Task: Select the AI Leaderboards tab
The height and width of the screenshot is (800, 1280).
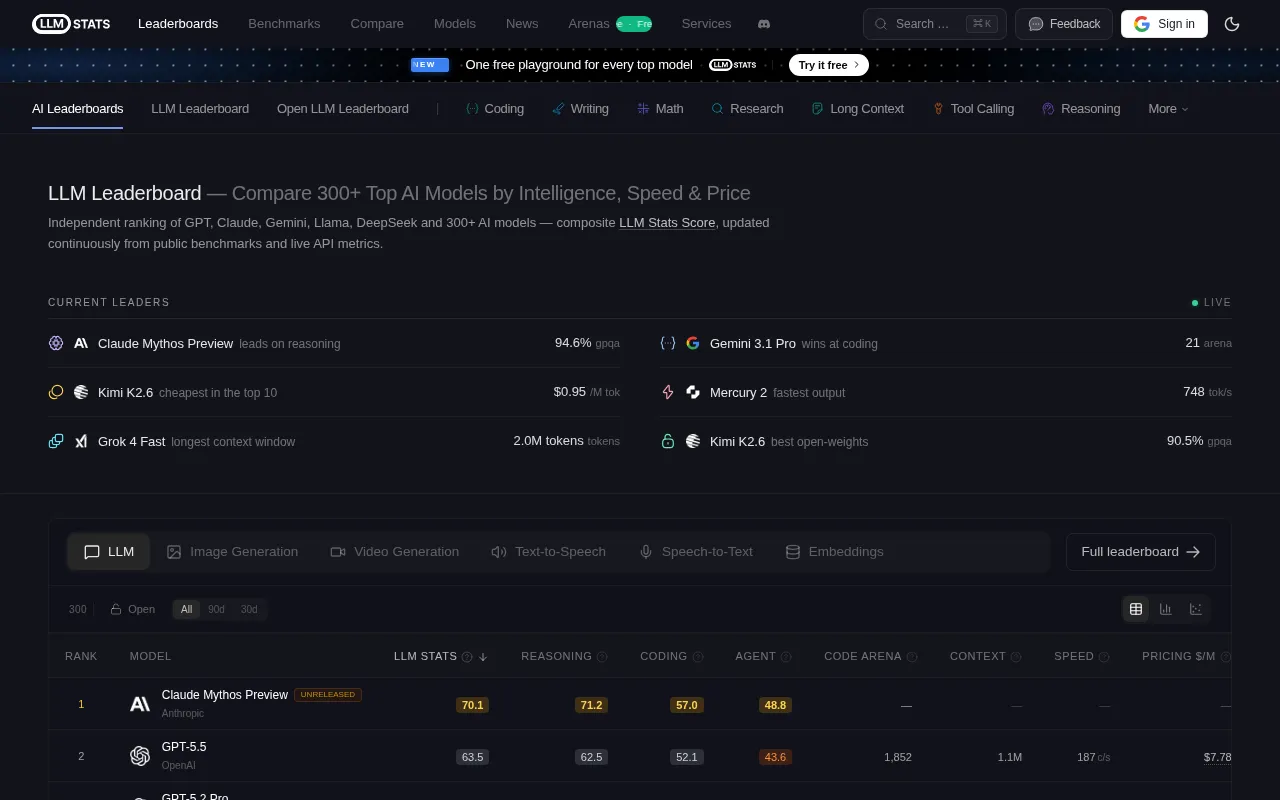Action: 78,109
